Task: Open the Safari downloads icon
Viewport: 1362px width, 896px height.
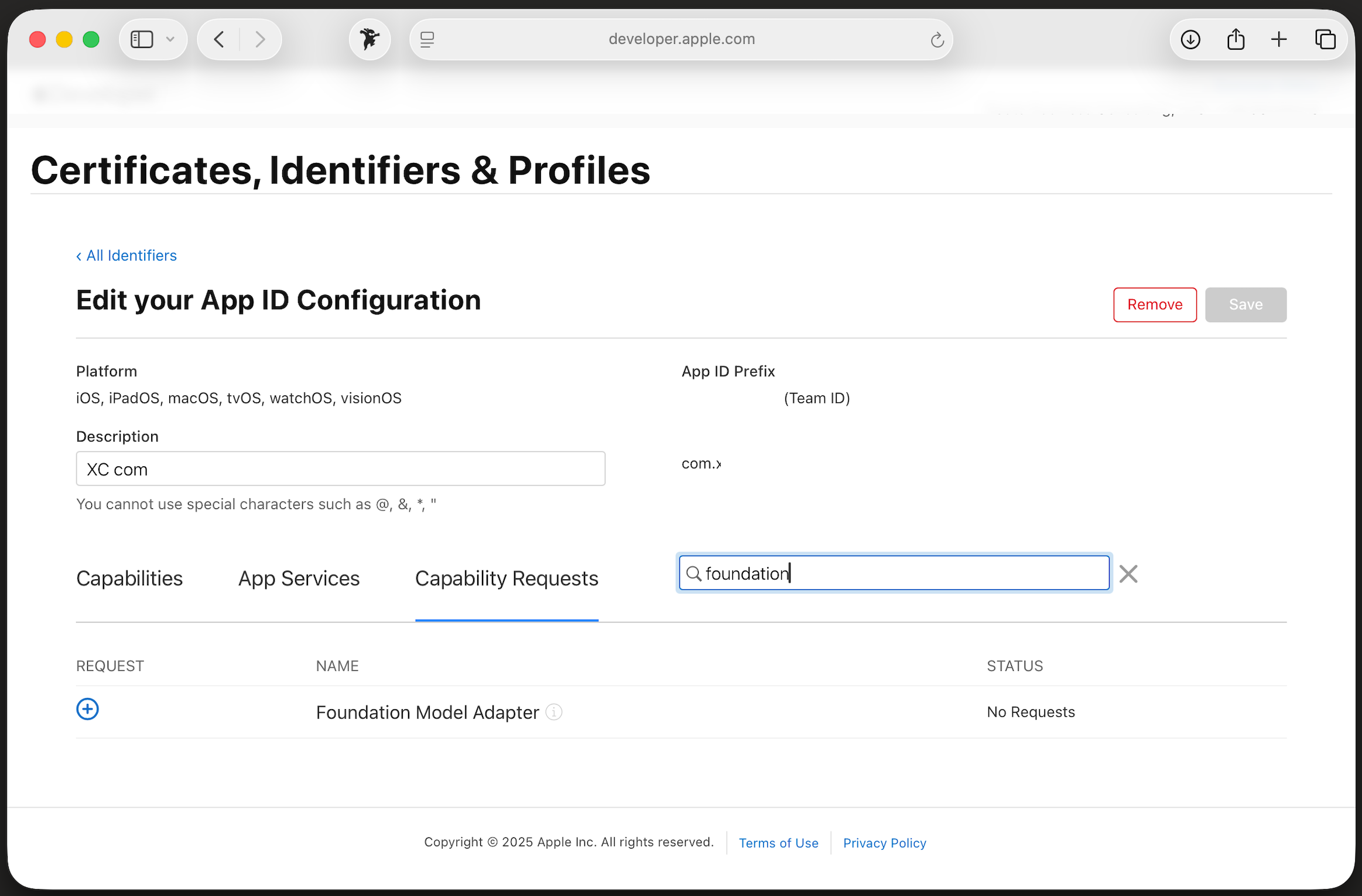Action: [1190, 40]
